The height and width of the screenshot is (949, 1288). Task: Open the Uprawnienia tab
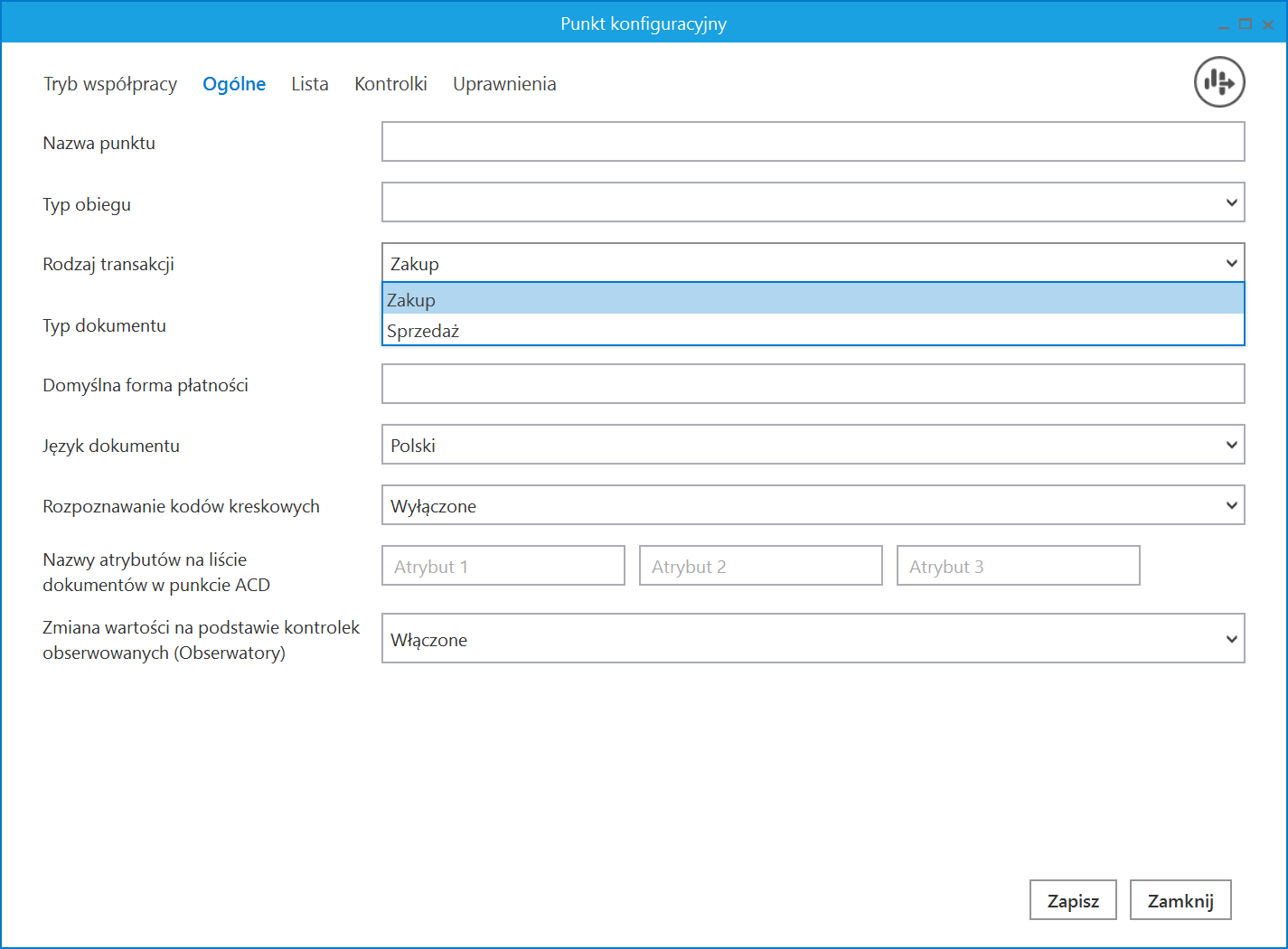pos(504,84)
